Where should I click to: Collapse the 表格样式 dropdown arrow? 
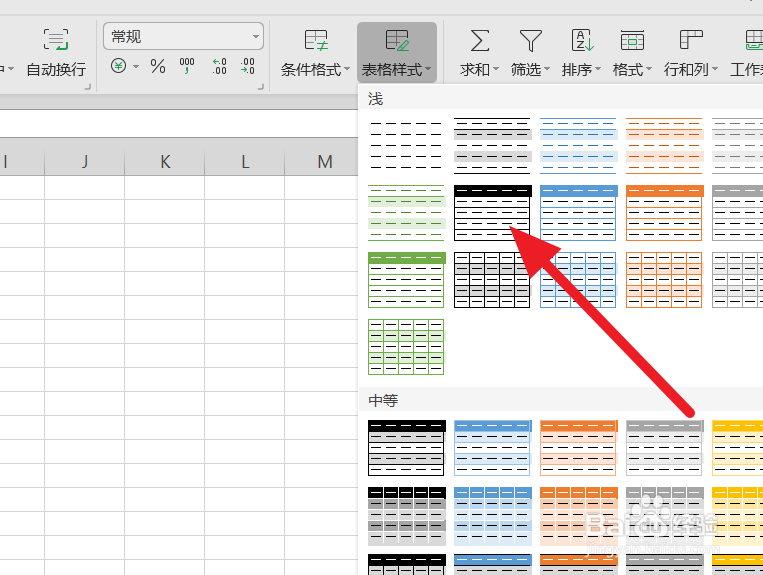click(x=428, y=69)
